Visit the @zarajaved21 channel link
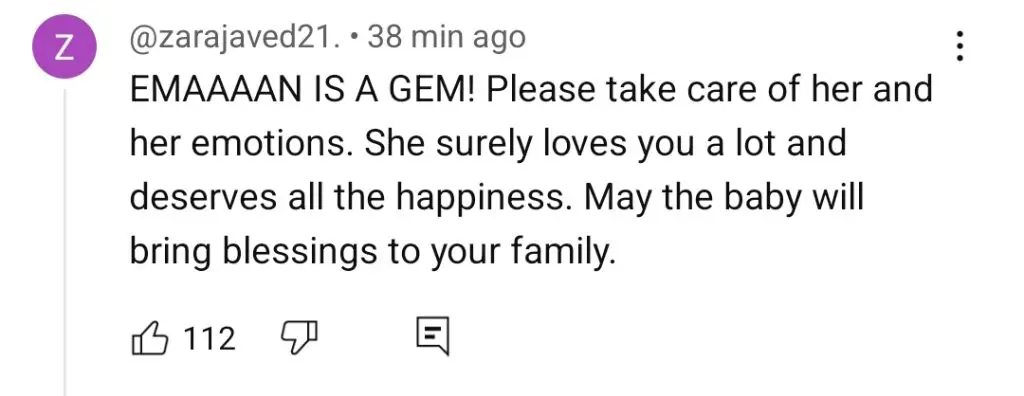This screenshot has width=1024, height=396. coord(235,39)
